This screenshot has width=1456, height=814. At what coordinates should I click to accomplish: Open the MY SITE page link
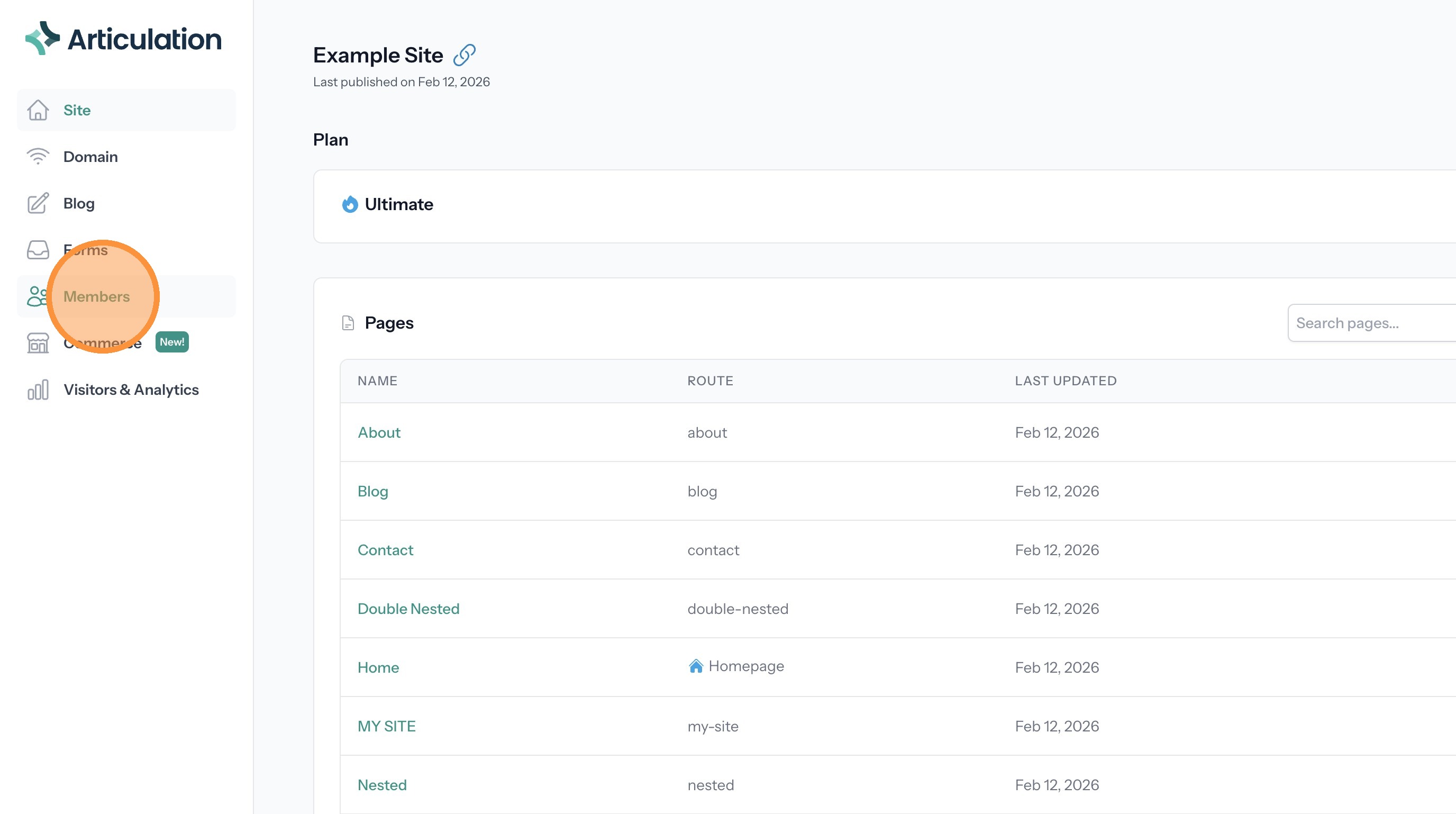tap(386, 726)
